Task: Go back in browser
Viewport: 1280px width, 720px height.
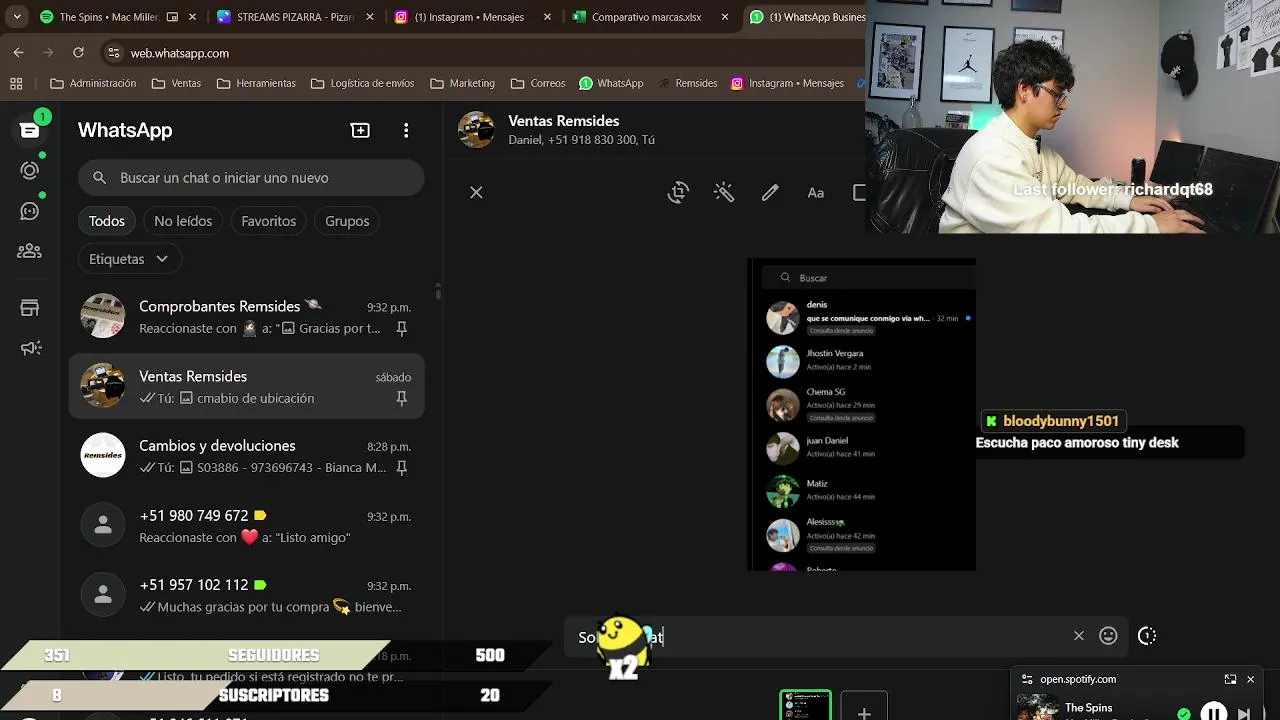Action: [18, 52]
